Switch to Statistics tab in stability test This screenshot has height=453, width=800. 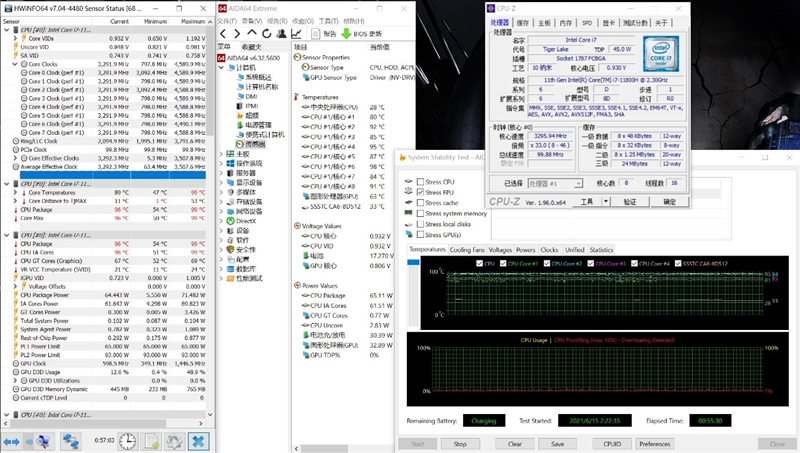tap(601, 249)
